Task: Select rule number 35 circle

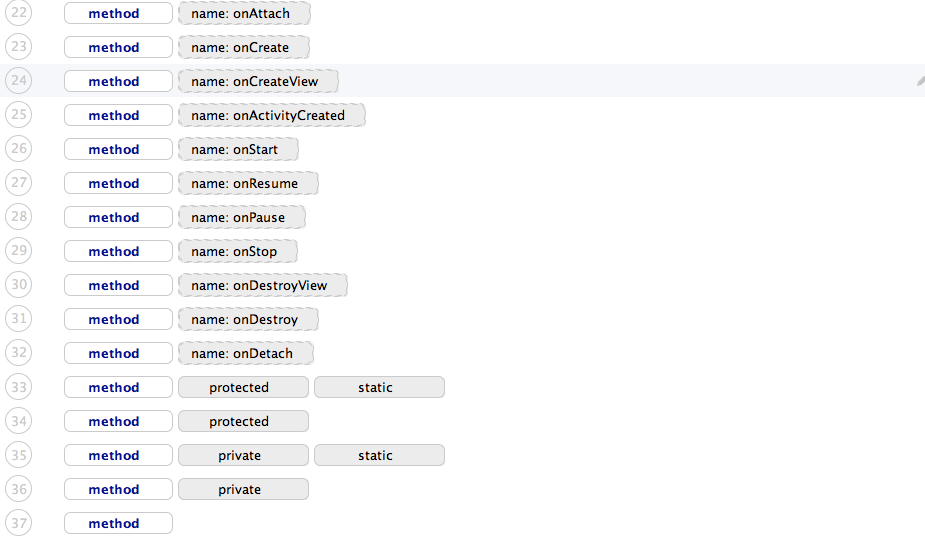Action: pyautogui.click(x=19, y=454)
